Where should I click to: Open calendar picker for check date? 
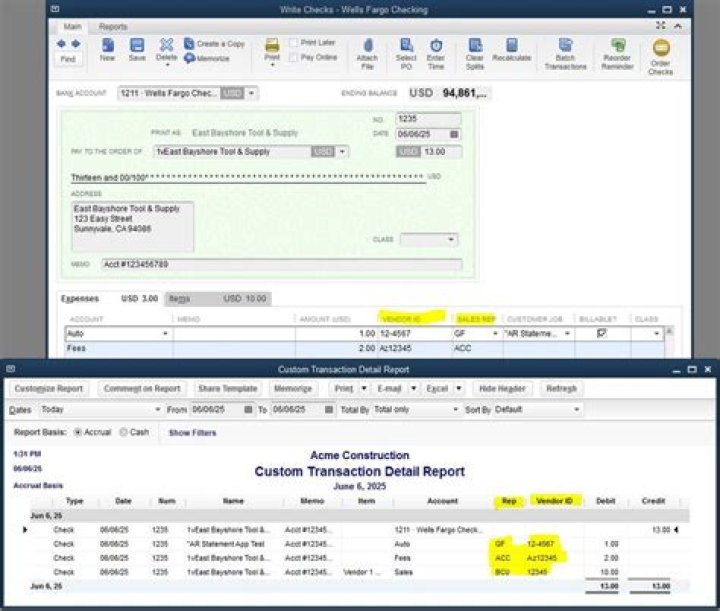(x=454, y=134)
